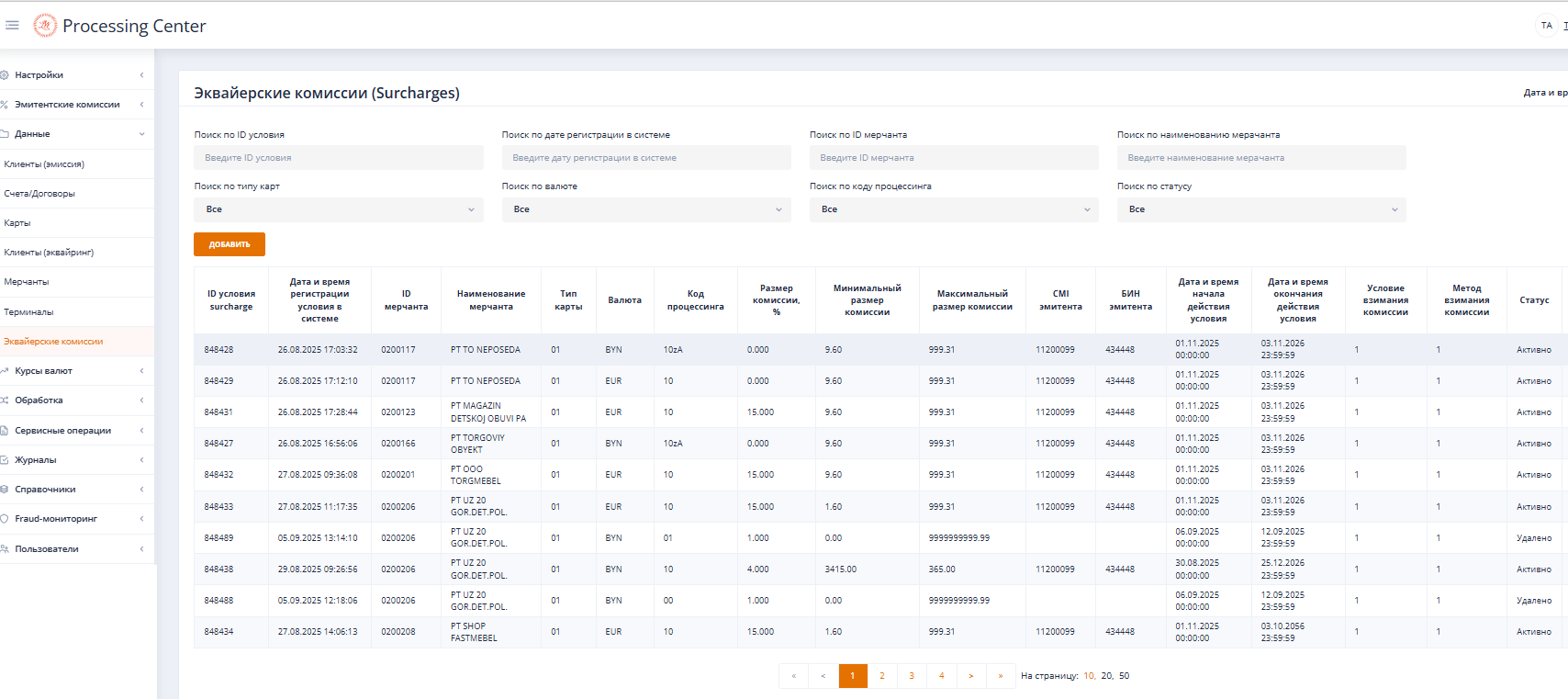Jump to the last page with »
The image size is (1568, 699).
1000,676
